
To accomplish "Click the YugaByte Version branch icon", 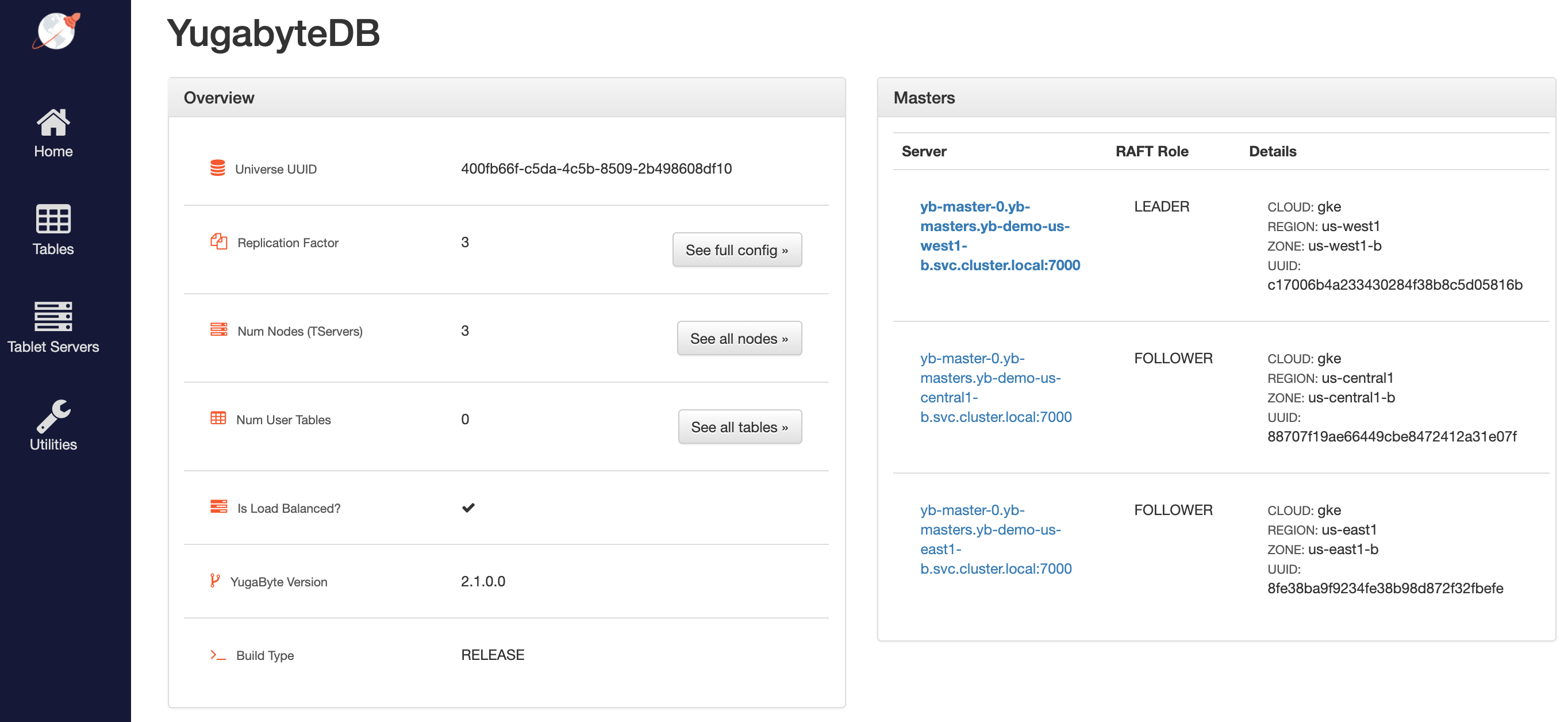I will 214,581.
